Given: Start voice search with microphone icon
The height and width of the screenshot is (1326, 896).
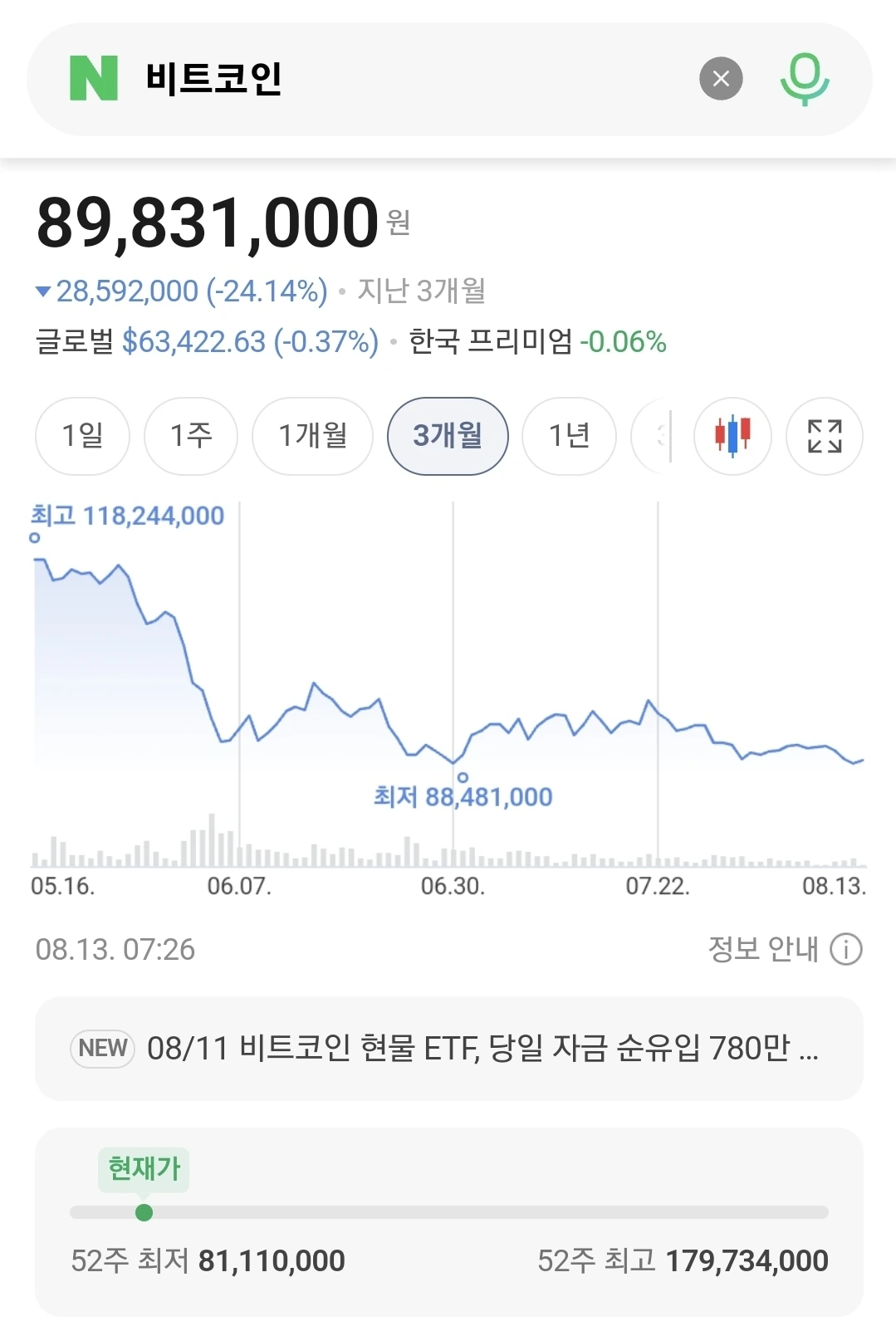Looking at the screenshot, I should (805, 79).
